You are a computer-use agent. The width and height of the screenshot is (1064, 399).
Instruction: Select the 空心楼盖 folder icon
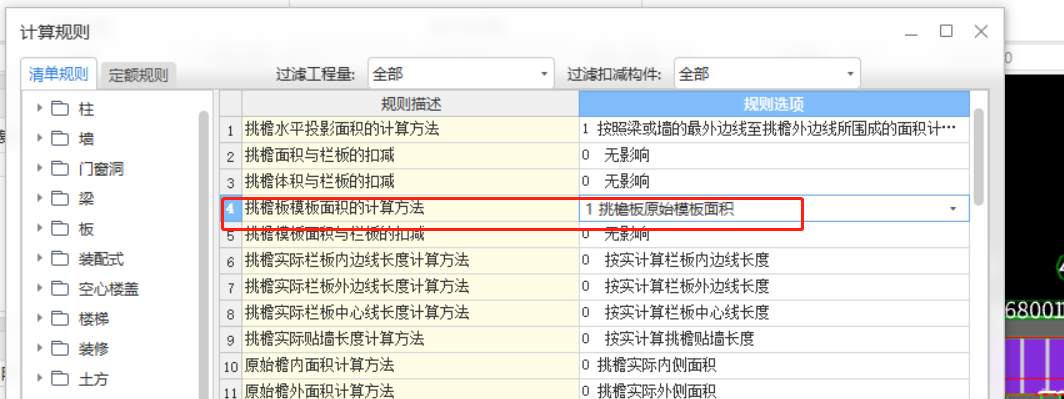[60, 289]
